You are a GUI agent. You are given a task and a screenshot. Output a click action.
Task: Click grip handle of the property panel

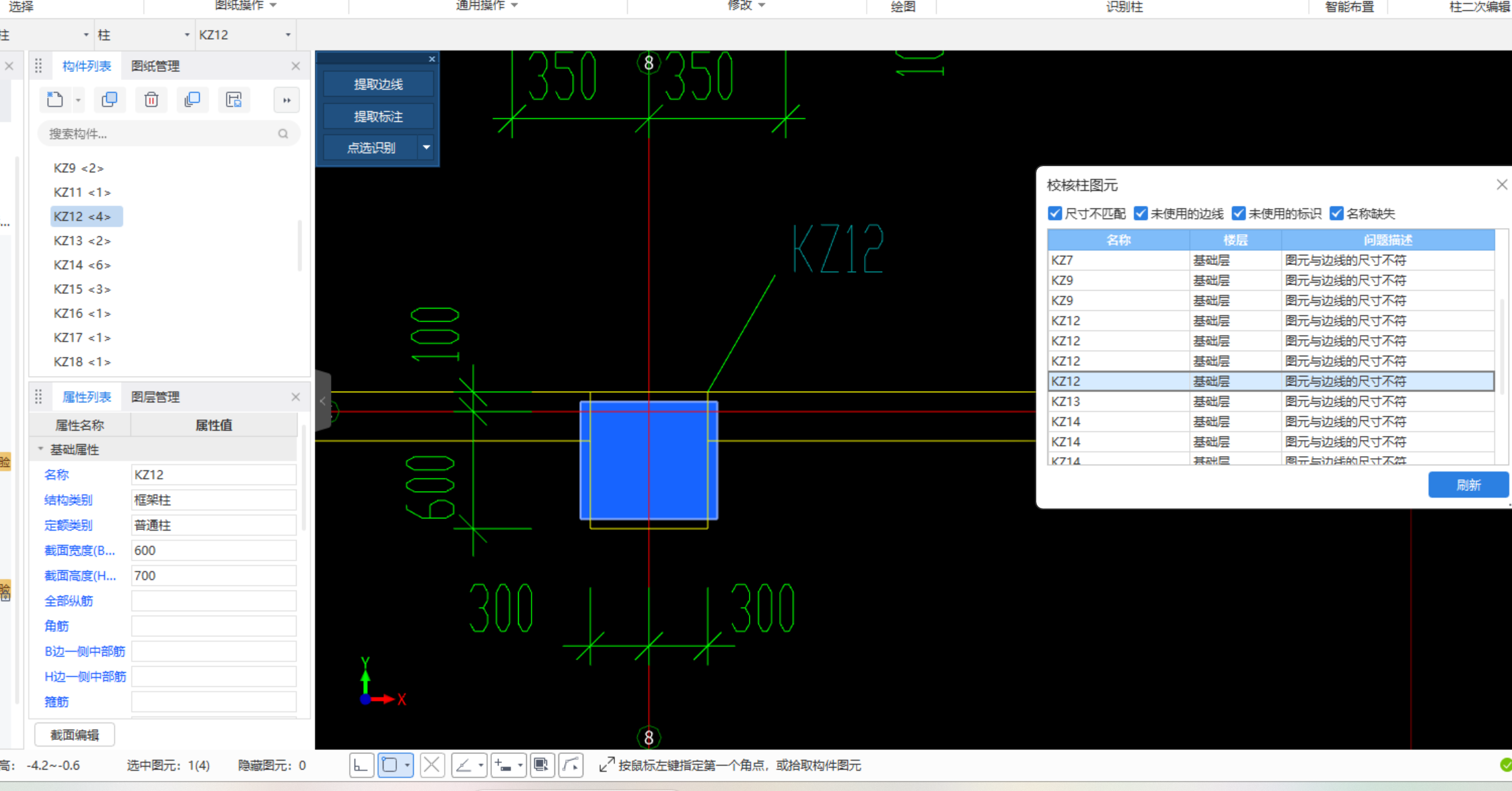point(38,397)
